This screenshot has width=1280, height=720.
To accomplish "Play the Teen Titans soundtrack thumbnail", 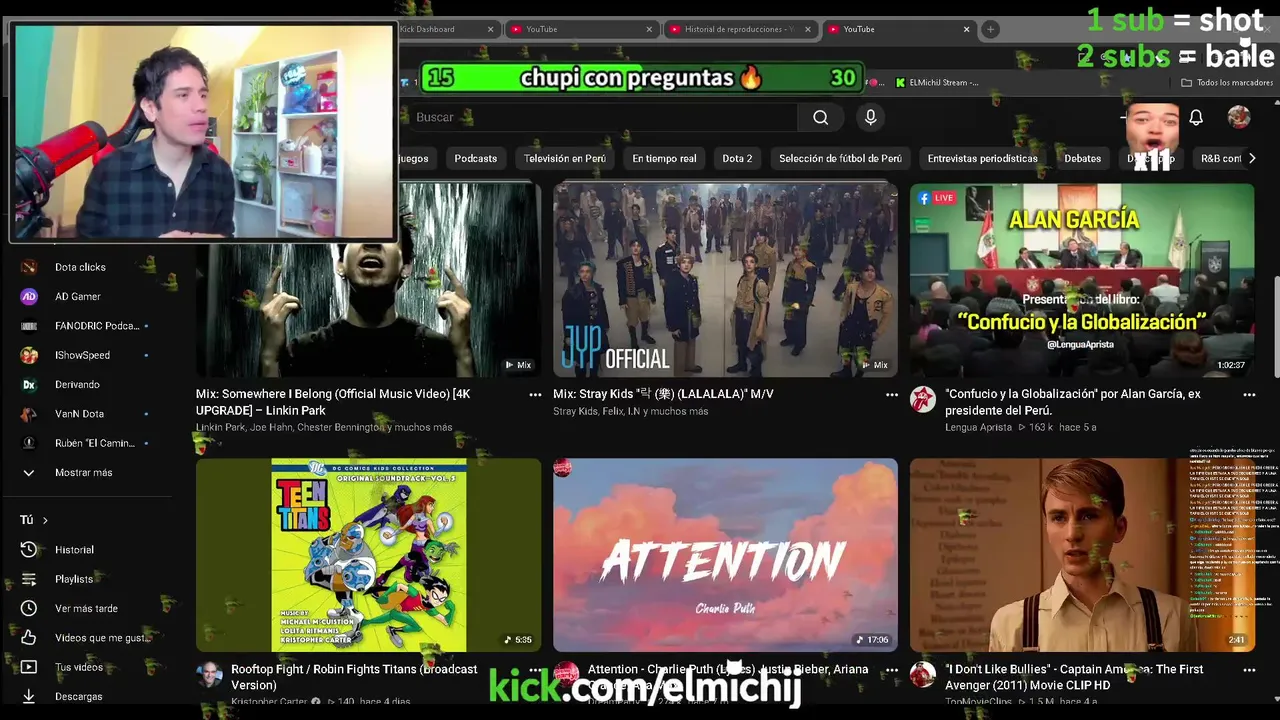I will 368,555.
